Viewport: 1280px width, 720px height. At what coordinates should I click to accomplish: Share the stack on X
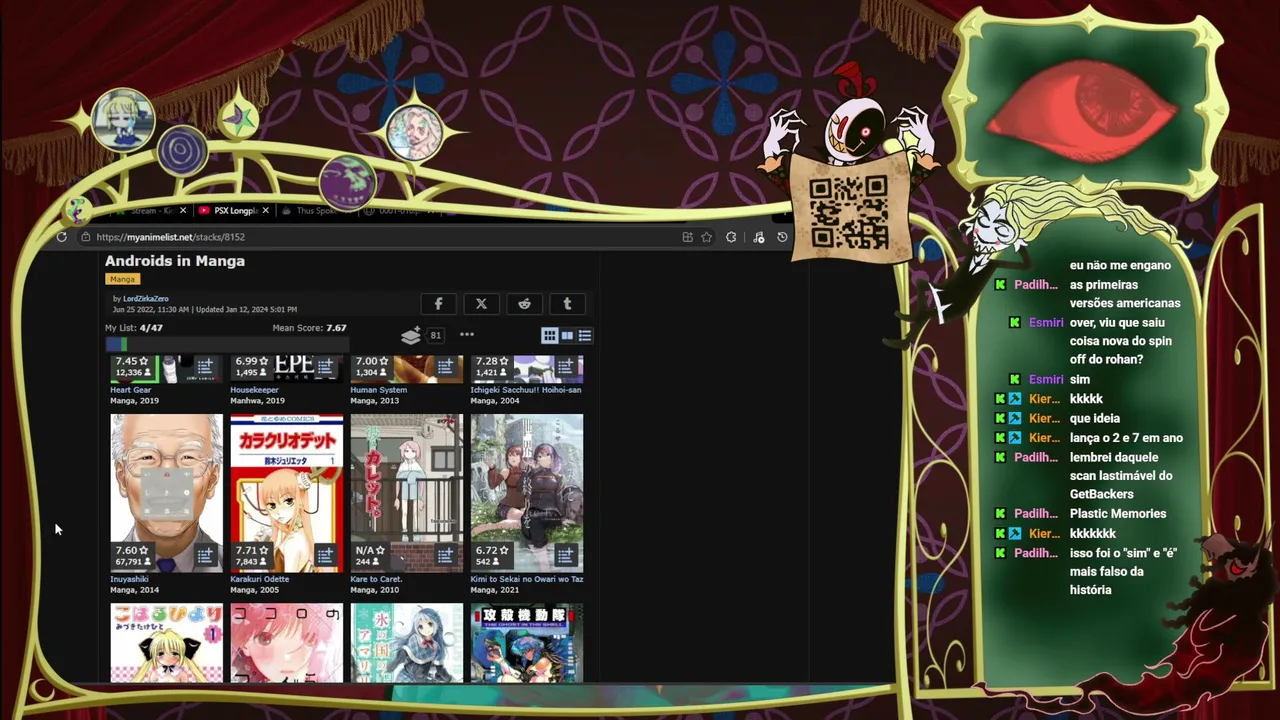tap(481, 304)
